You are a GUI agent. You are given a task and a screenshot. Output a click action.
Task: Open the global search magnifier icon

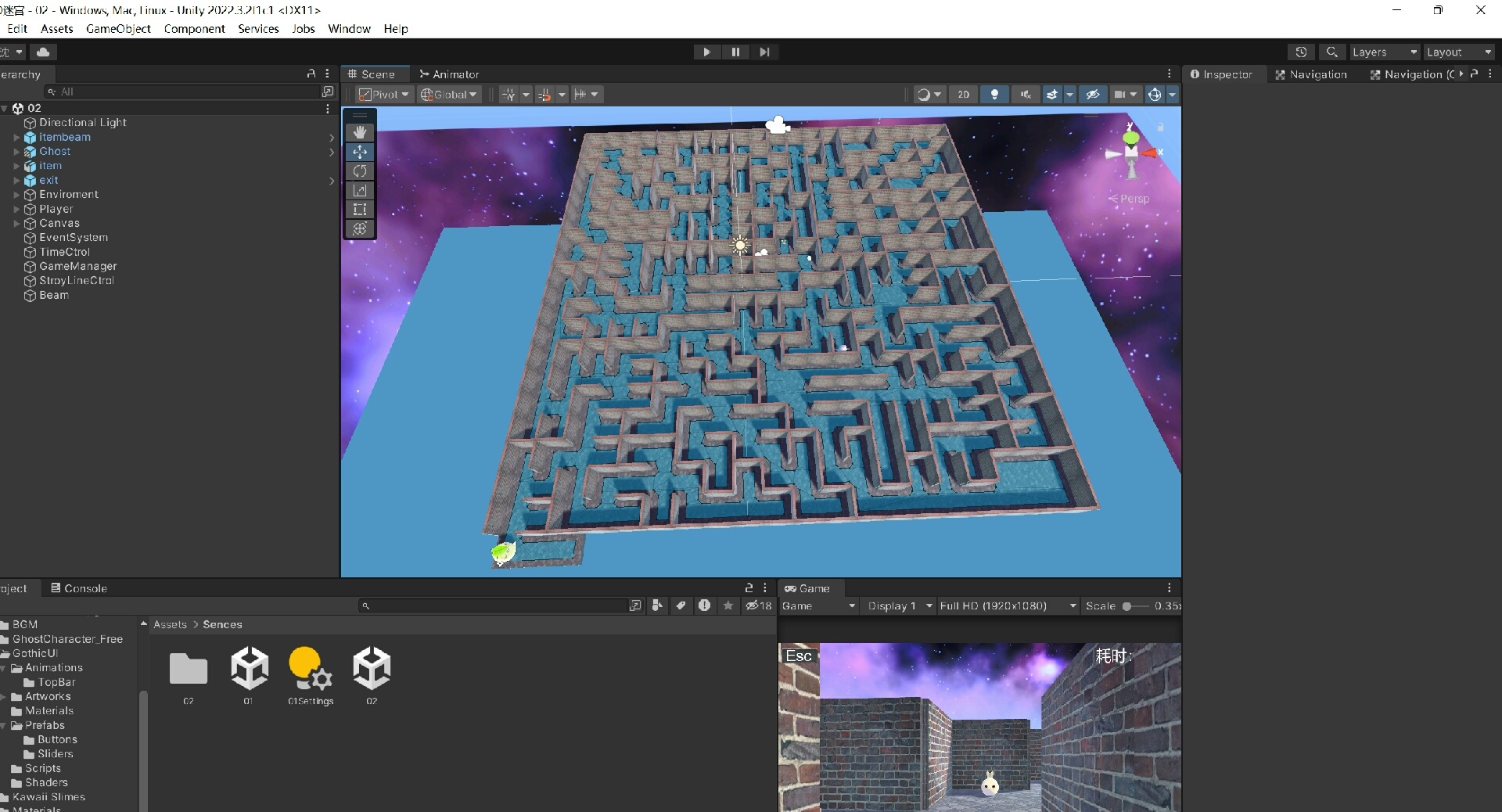(1331, 52)
